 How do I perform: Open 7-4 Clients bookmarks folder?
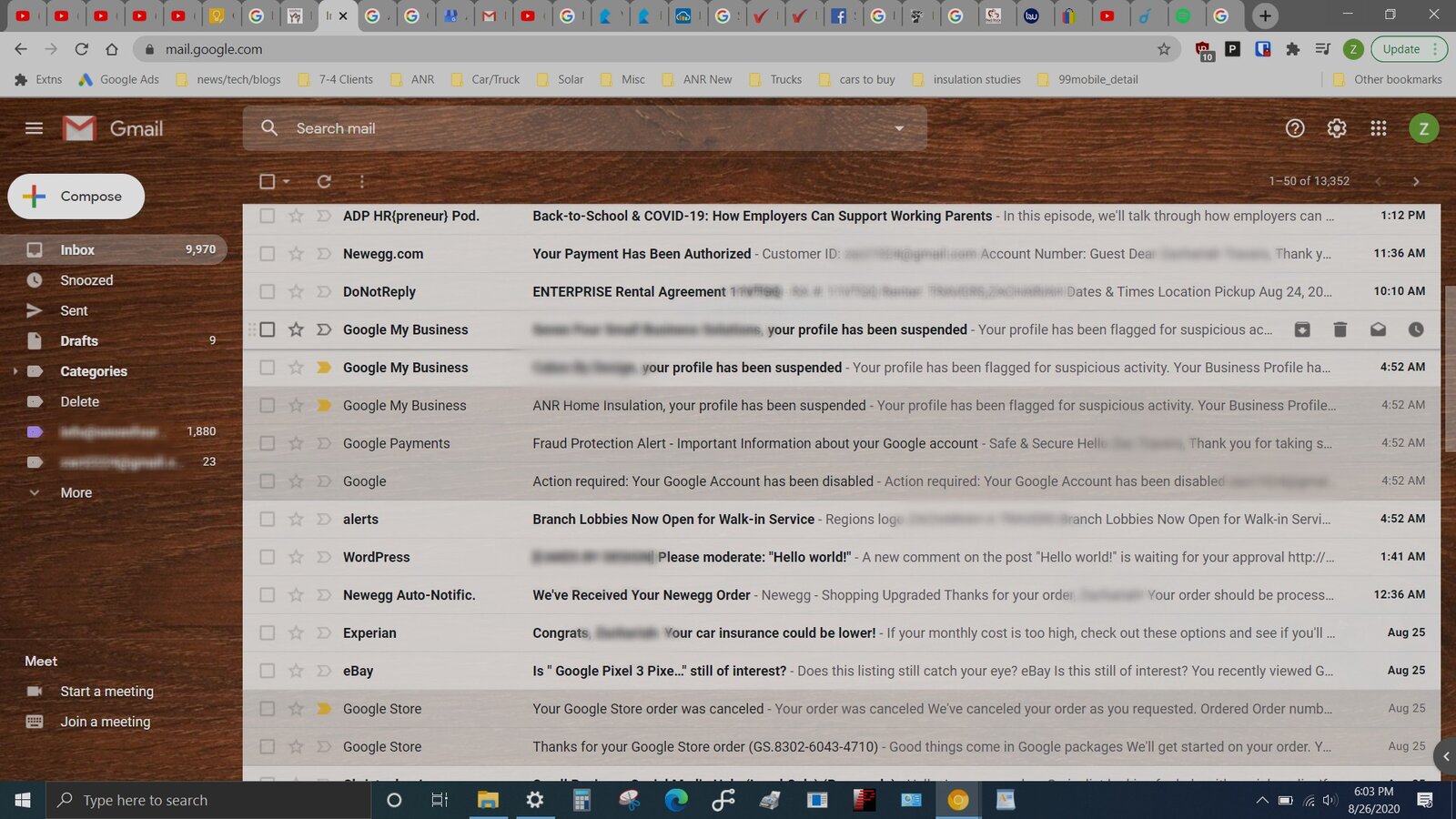pyautogui.click(x=335, y=79)
